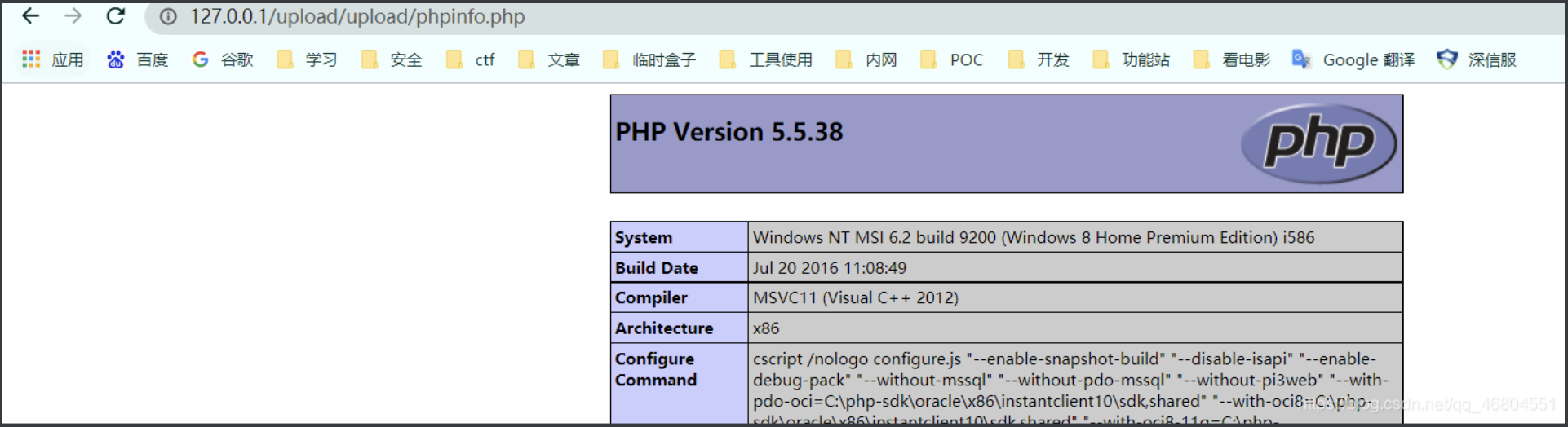
Task: Open the 功能站 bookmark folder
Action: pyautogui.click(x=1132, y=59)
